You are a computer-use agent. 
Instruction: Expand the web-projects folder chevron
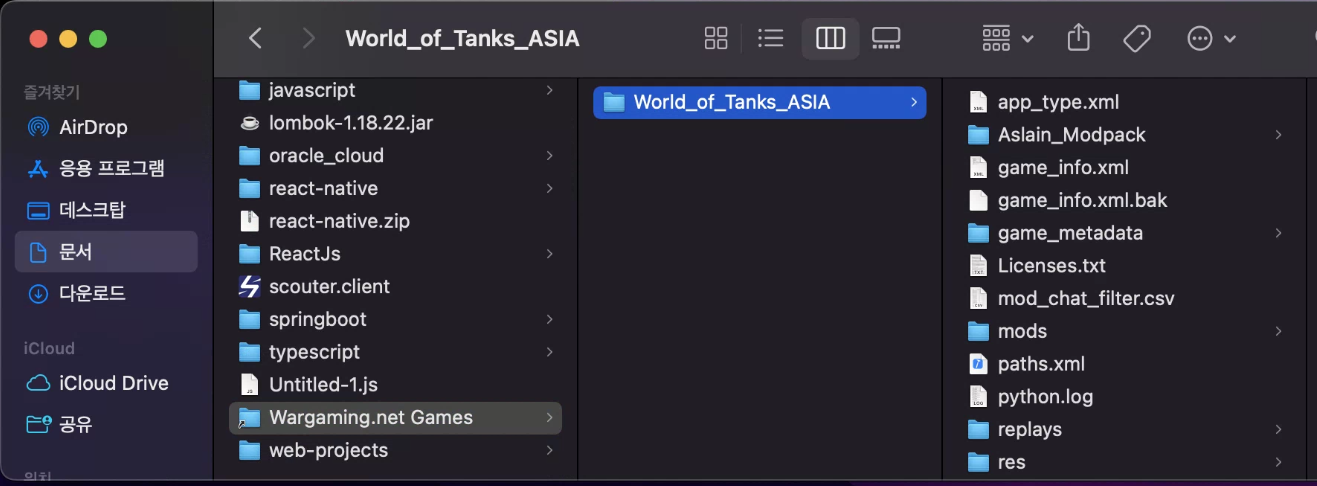[549, 450]
